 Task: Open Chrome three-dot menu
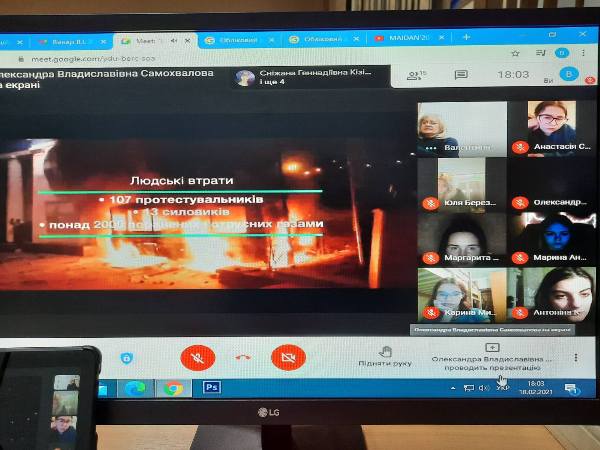[583, 53]
